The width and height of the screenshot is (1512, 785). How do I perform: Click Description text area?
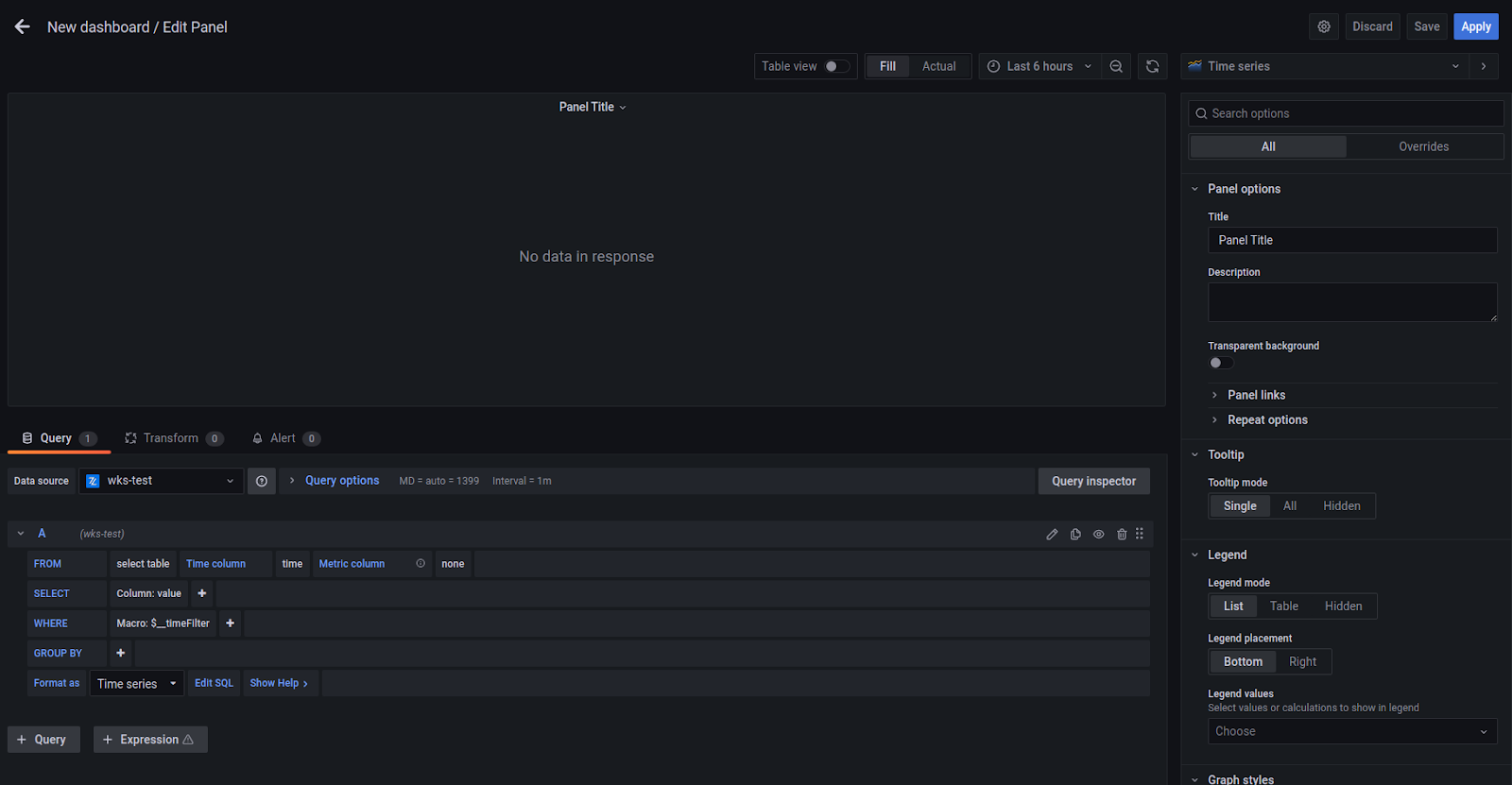tap(1352, 302)
